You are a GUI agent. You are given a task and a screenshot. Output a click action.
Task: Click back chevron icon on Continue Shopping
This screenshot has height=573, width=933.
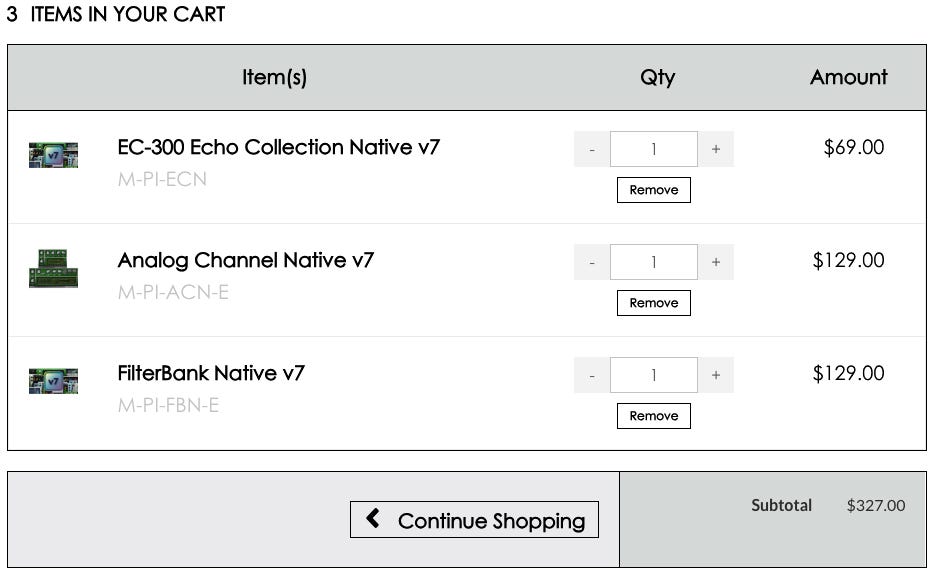(373, 518)
